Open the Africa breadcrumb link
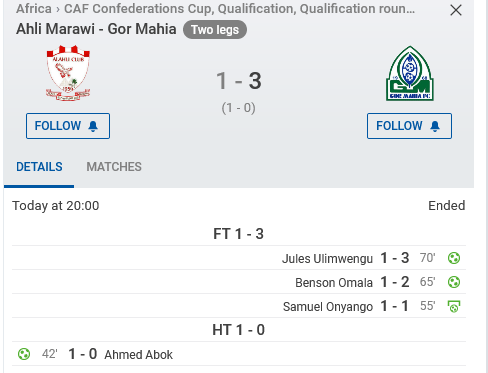Viewport: 488px width, 373px height. (34, 9)
